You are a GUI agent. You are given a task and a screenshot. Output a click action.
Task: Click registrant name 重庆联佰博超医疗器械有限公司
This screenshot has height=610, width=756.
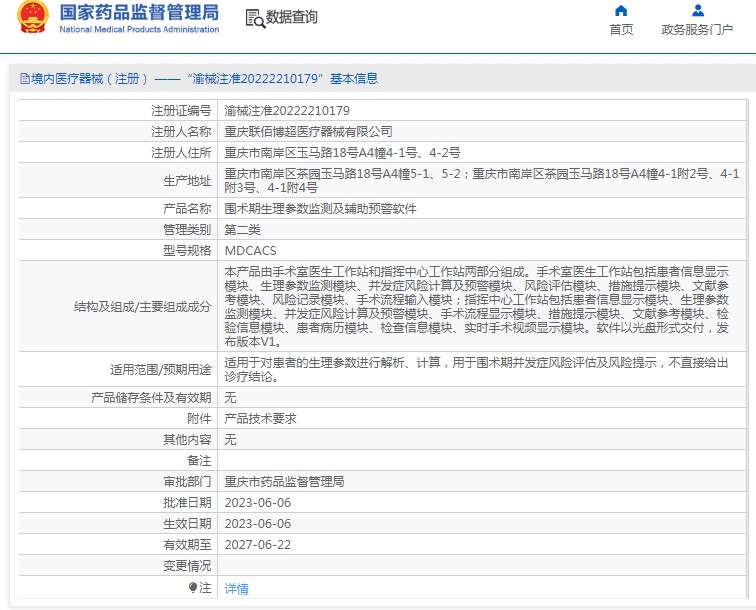click(x=308, y=131)
